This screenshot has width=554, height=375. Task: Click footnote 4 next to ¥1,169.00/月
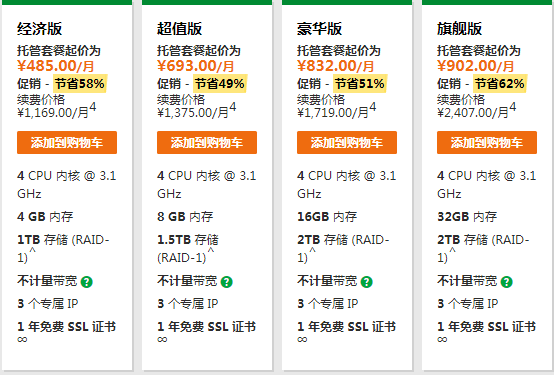tap(93, 107)
